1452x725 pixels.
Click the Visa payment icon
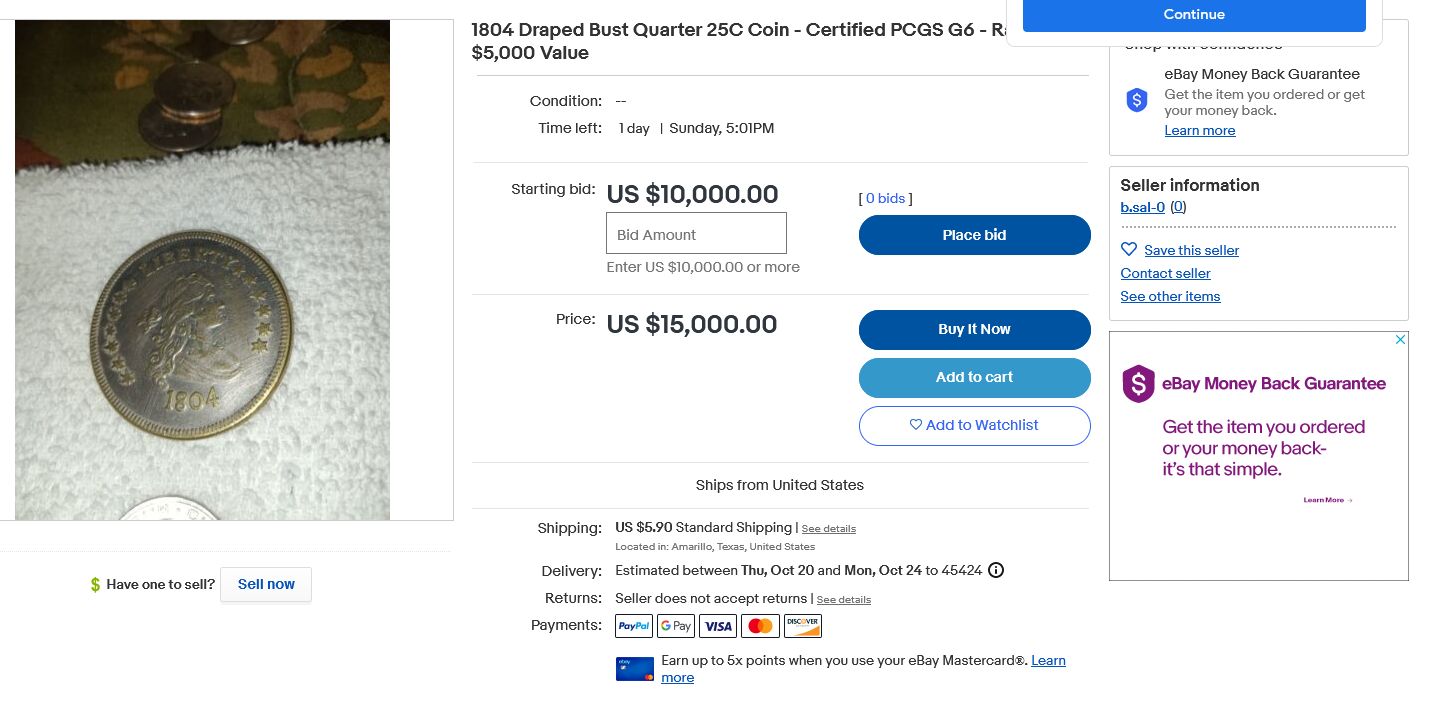(x=718, y=626)
